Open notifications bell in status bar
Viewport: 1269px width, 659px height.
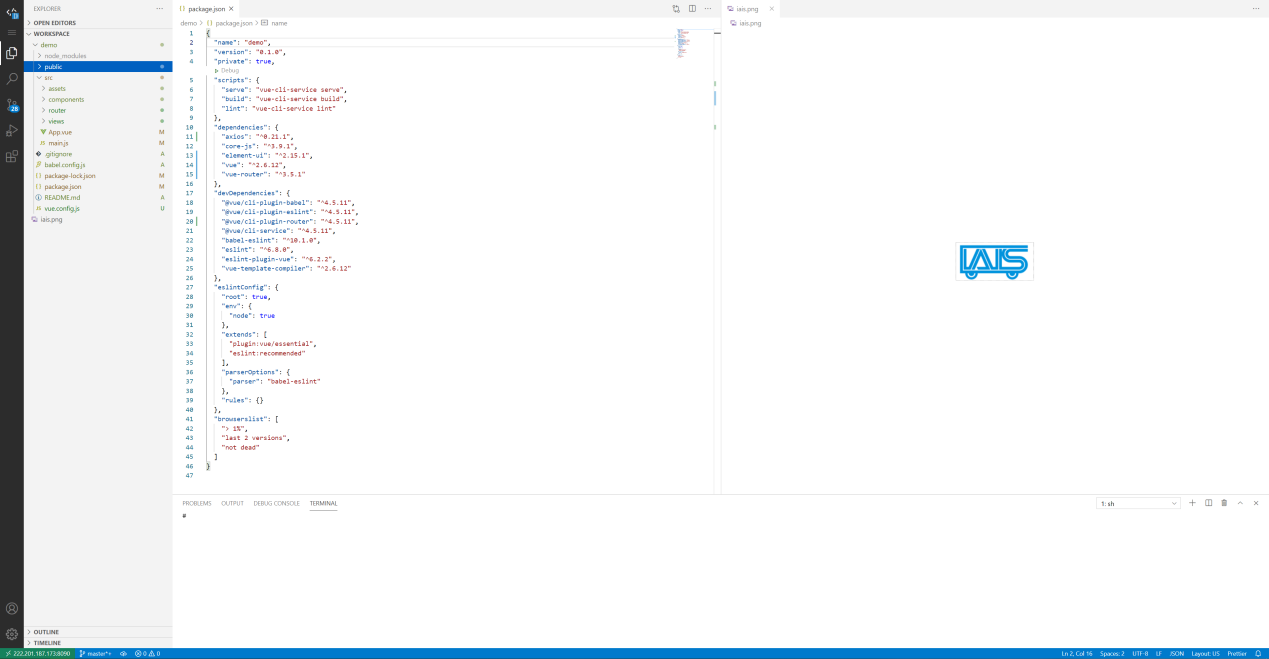(1258, 653)
